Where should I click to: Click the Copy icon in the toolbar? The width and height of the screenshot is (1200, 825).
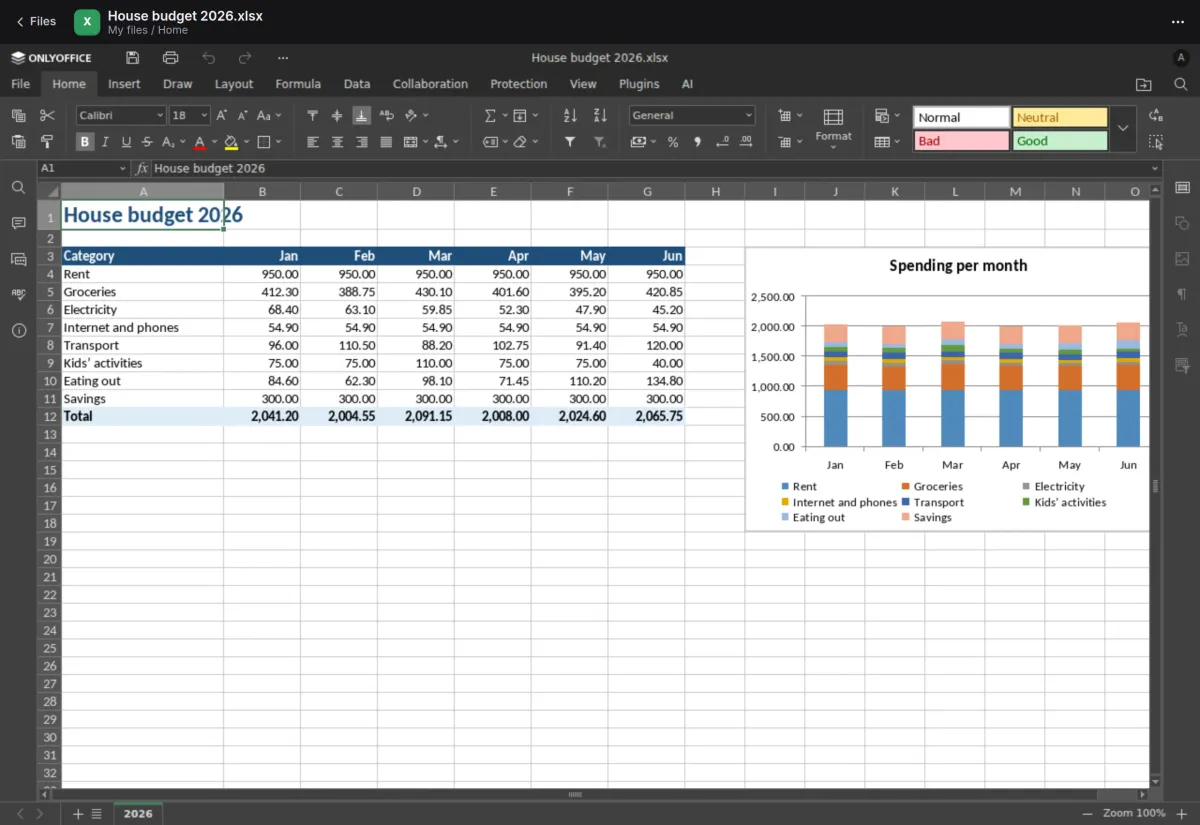click(x=18, y=116)
